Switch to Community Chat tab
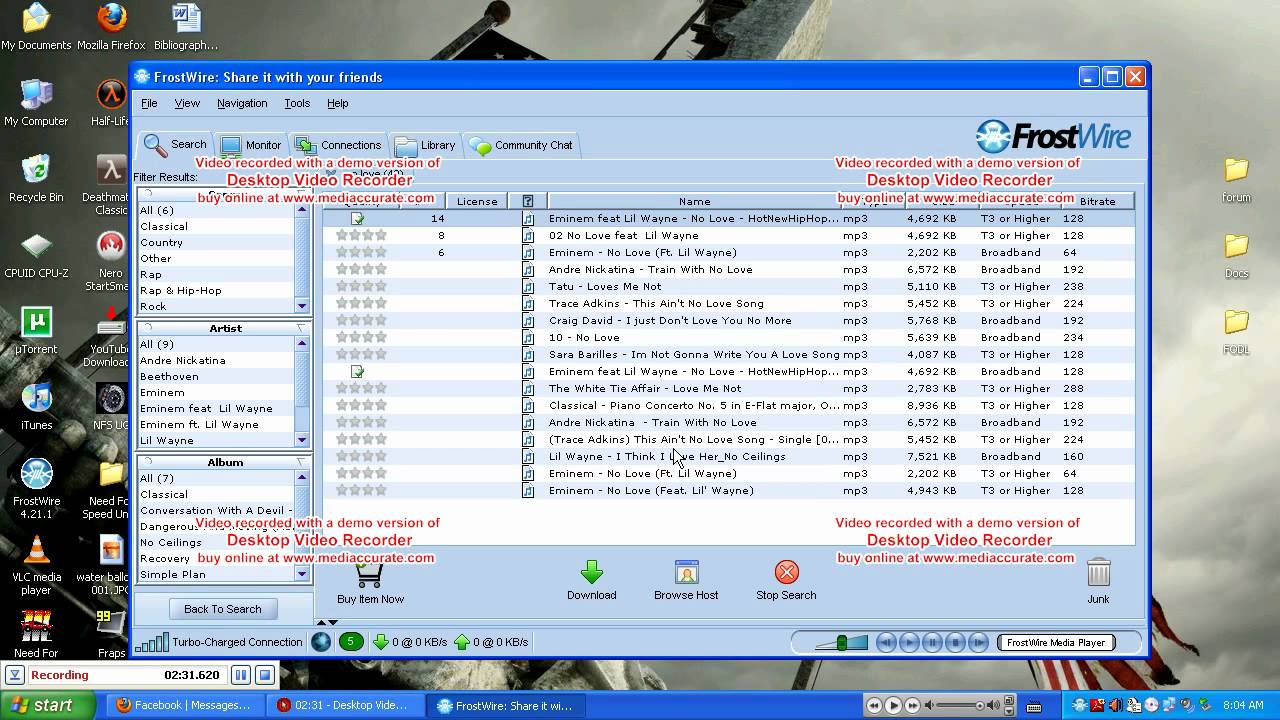Image resolution: width=1280 pixels, height=720 pixels. coord(521,145)
